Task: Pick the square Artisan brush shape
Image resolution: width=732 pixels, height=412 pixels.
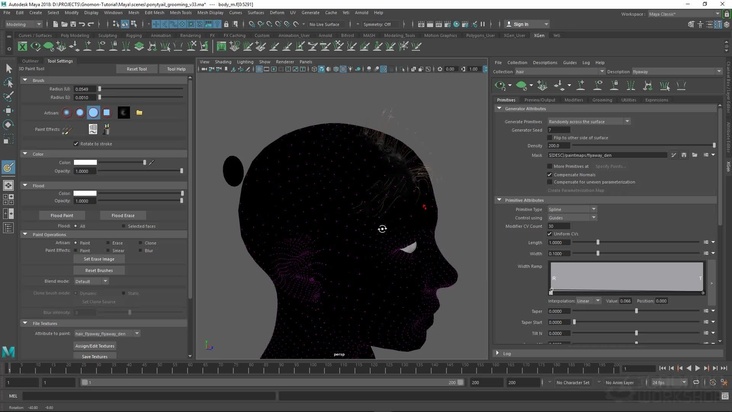Action: pos(107,113)
